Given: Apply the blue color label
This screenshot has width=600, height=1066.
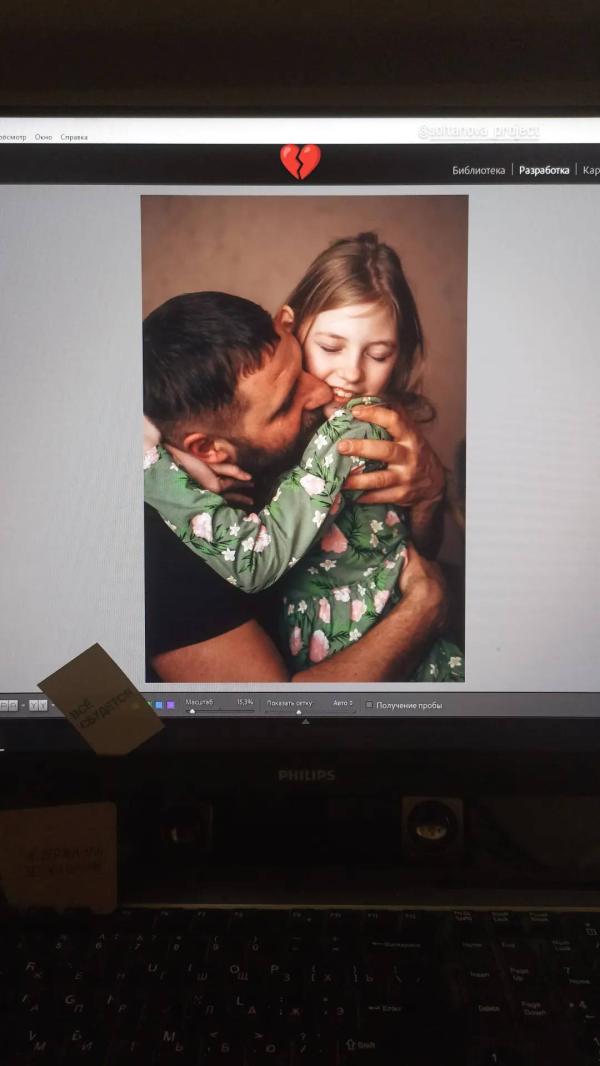Looking at the screenshot, I should (x=159, y=705).
